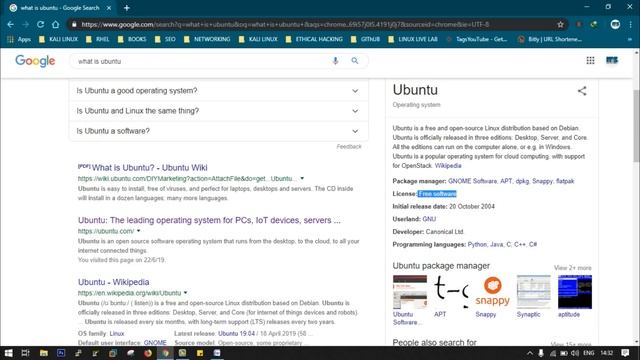The width and height of the screenshot is (640, 360).
Task: Start voice search with microphone icon
Action: [335, 61]
